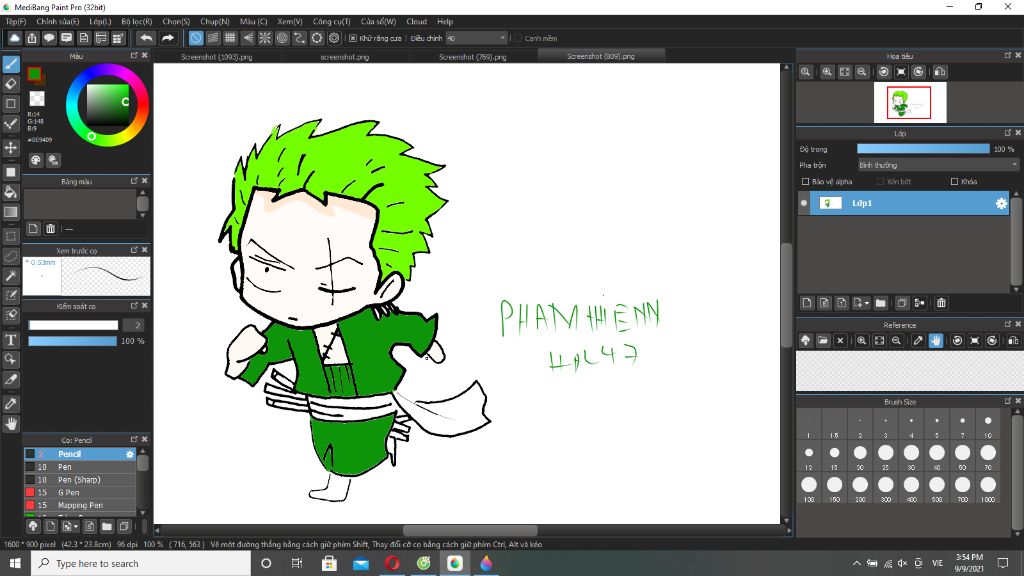Zoom in on the Navigator panel
Image resolution: width=1024 pixels, height=576 pixels.
(827, 72)
